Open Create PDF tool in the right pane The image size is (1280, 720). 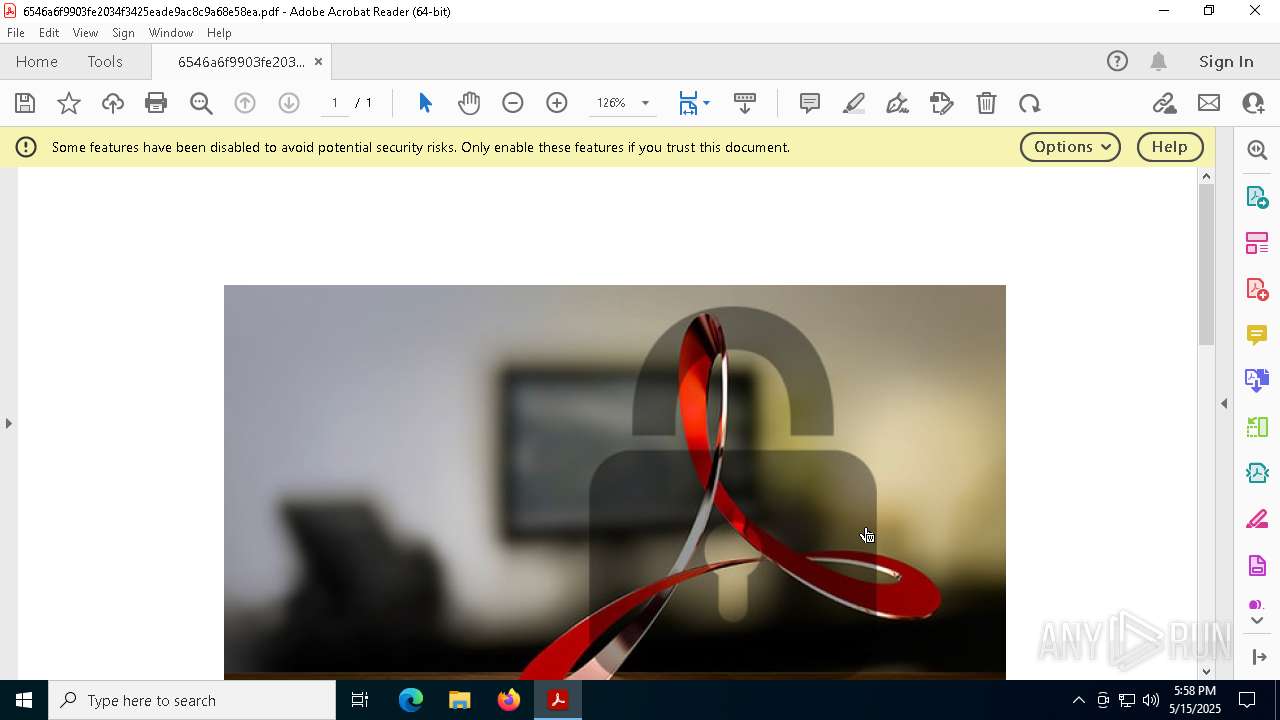1257,289
